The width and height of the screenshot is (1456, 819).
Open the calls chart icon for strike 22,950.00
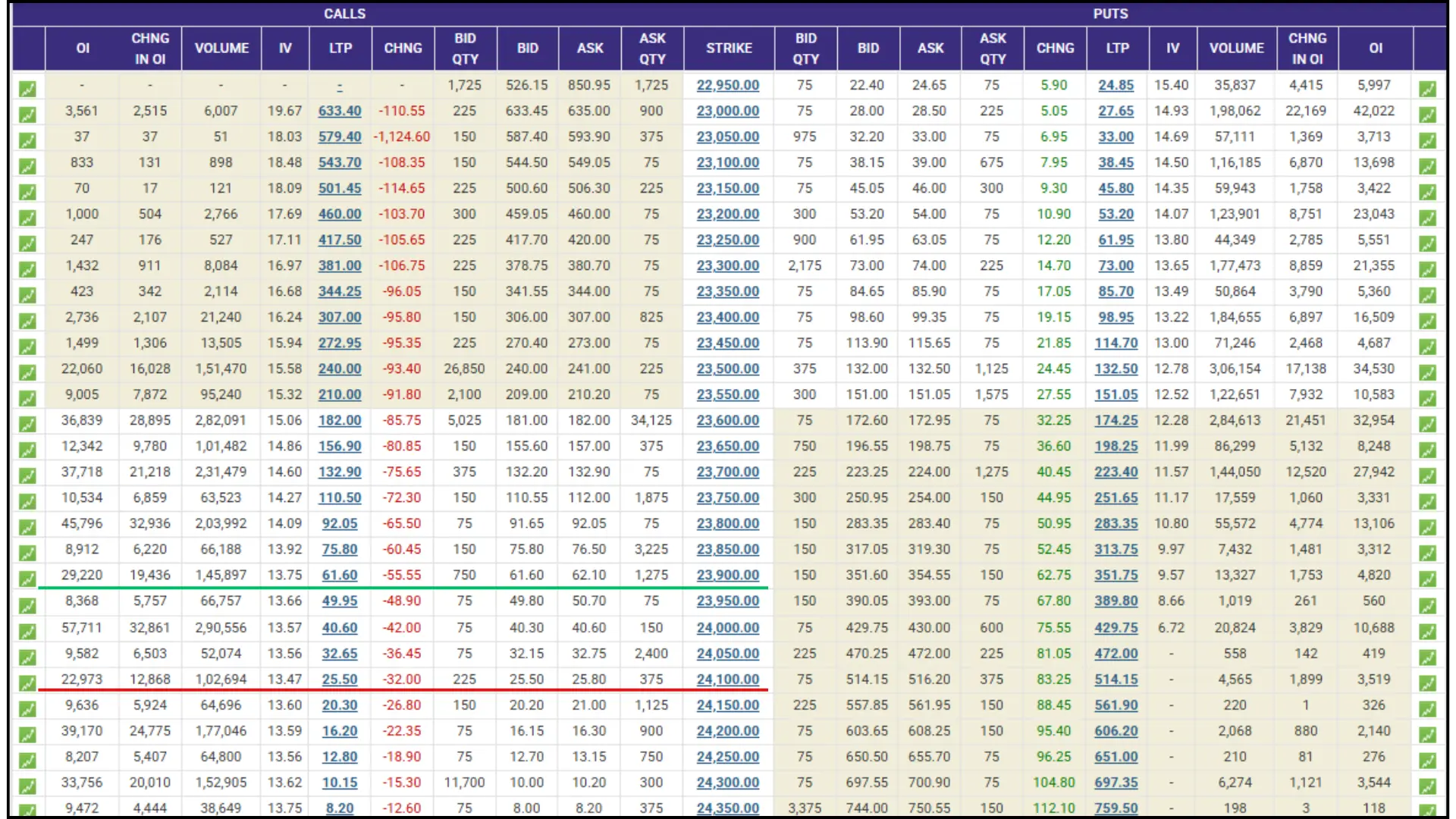(27, 89)
